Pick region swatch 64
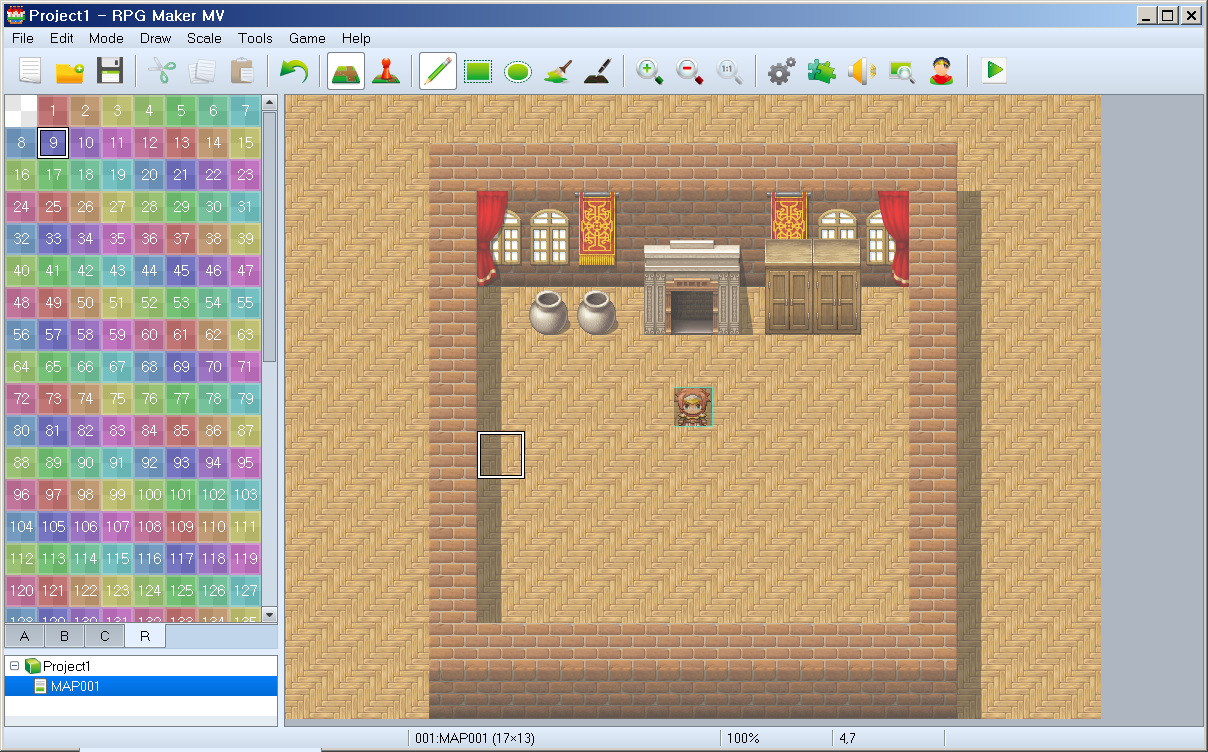Image resolution: width=1208 pixels, height=752 pixels. 21,367
